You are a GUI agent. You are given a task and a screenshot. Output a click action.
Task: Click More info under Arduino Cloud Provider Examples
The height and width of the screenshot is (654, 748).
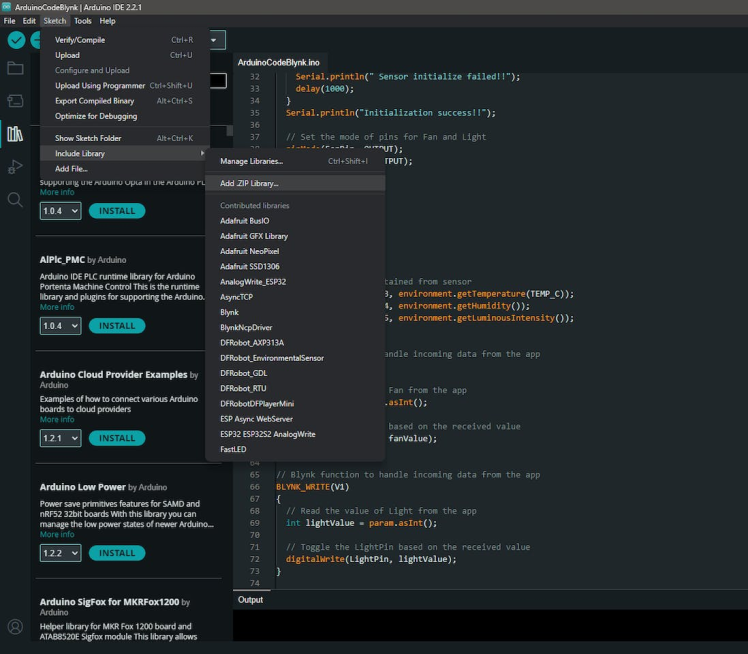[x=57, y=420]
